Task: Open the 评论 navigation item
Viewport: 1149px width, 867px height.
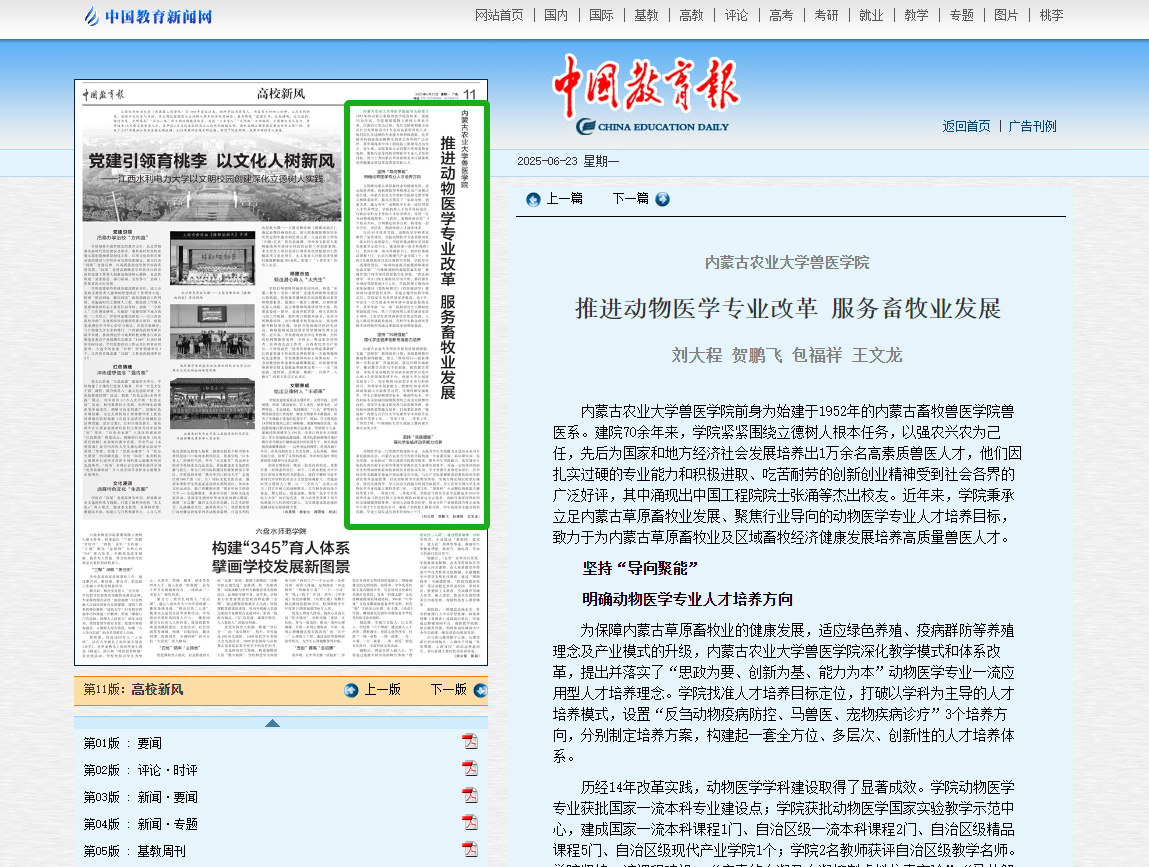Action: point(736,15)
